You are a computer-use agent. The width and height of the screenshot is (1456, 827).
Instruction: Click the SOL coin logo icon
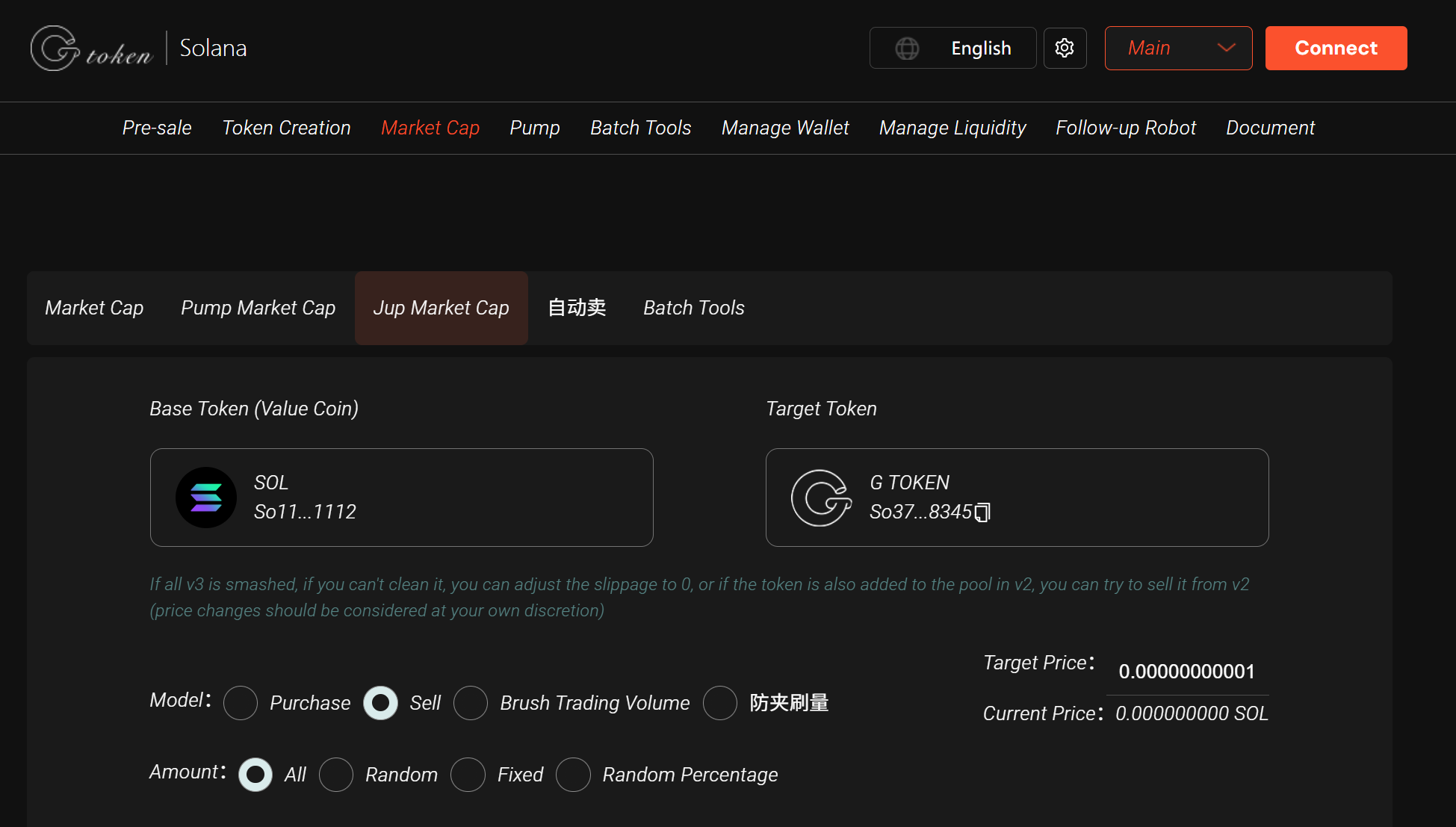(206, 498)
